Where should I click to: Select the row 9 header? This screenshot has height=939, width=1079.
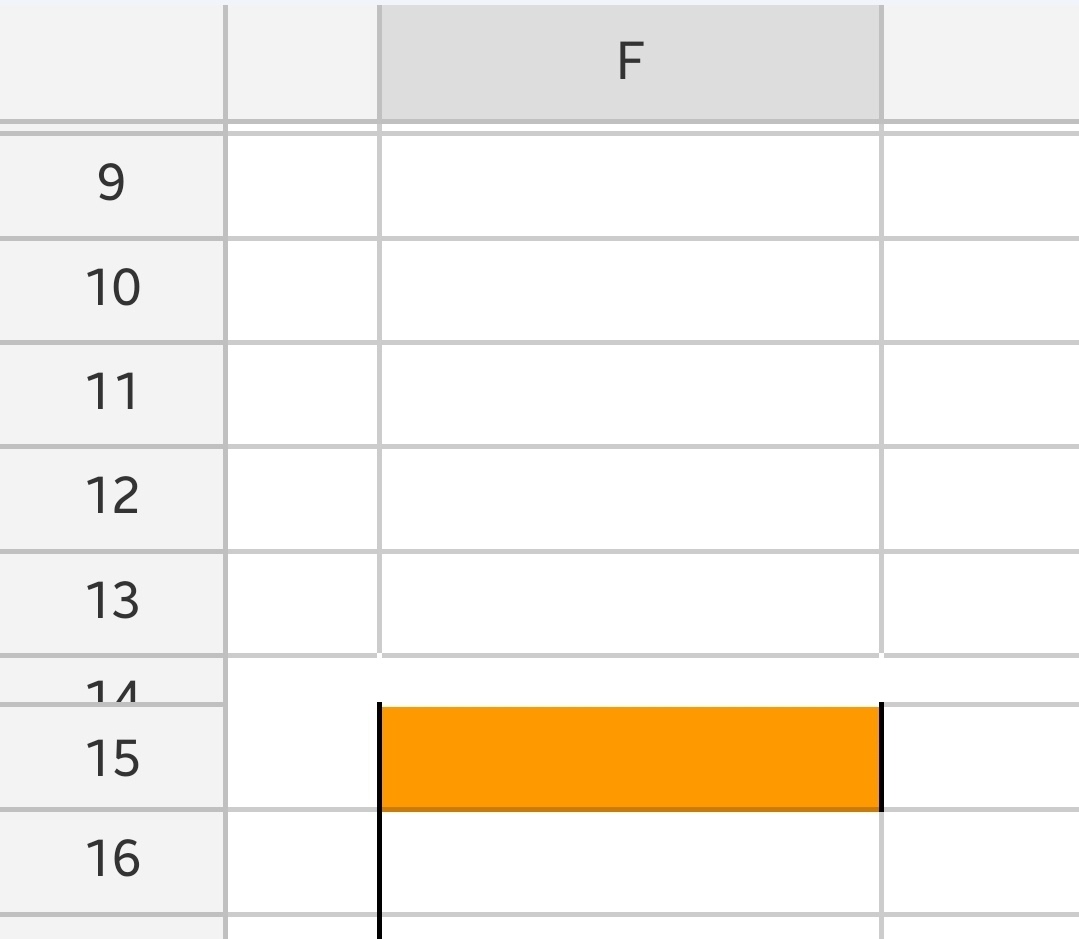(111, 186)
